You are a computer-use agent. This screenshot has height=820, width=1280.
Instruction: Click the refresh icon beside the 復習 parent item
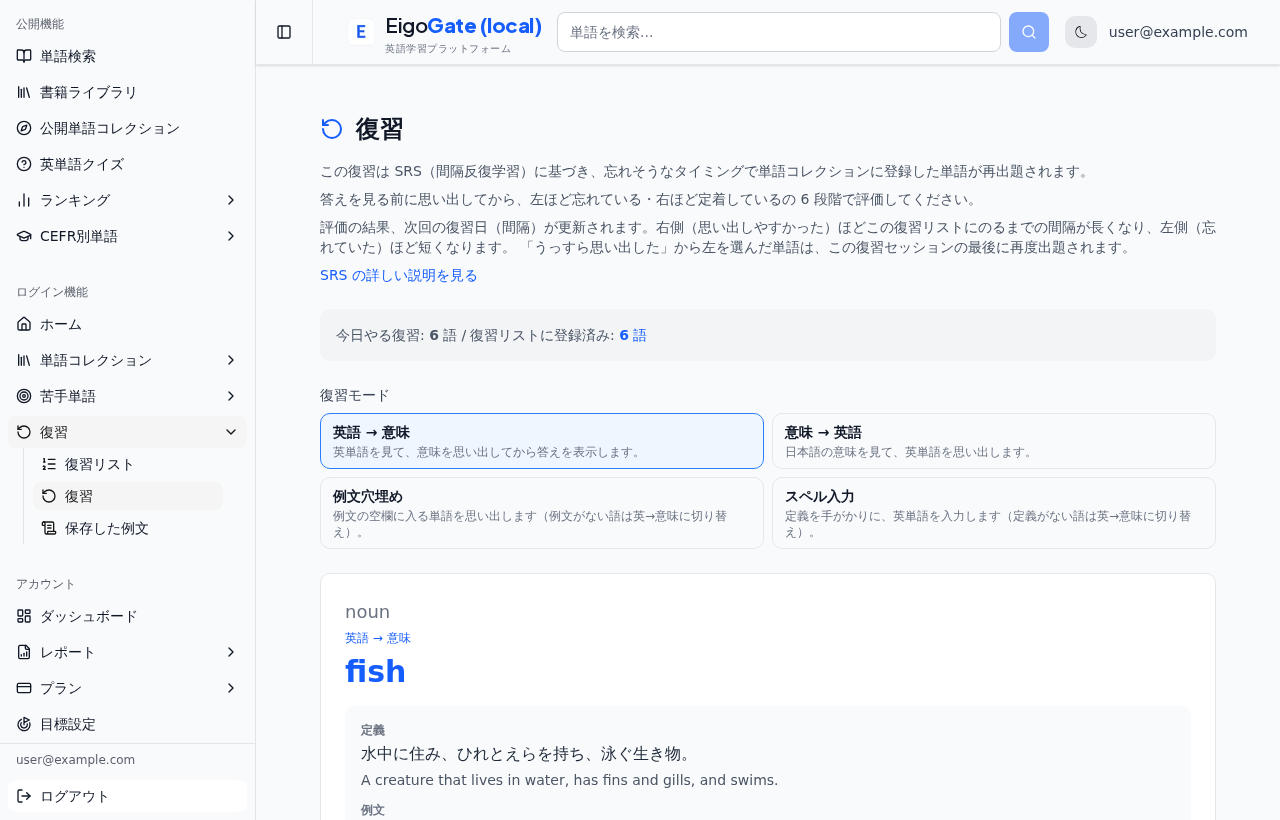click(x=24, y=432)
